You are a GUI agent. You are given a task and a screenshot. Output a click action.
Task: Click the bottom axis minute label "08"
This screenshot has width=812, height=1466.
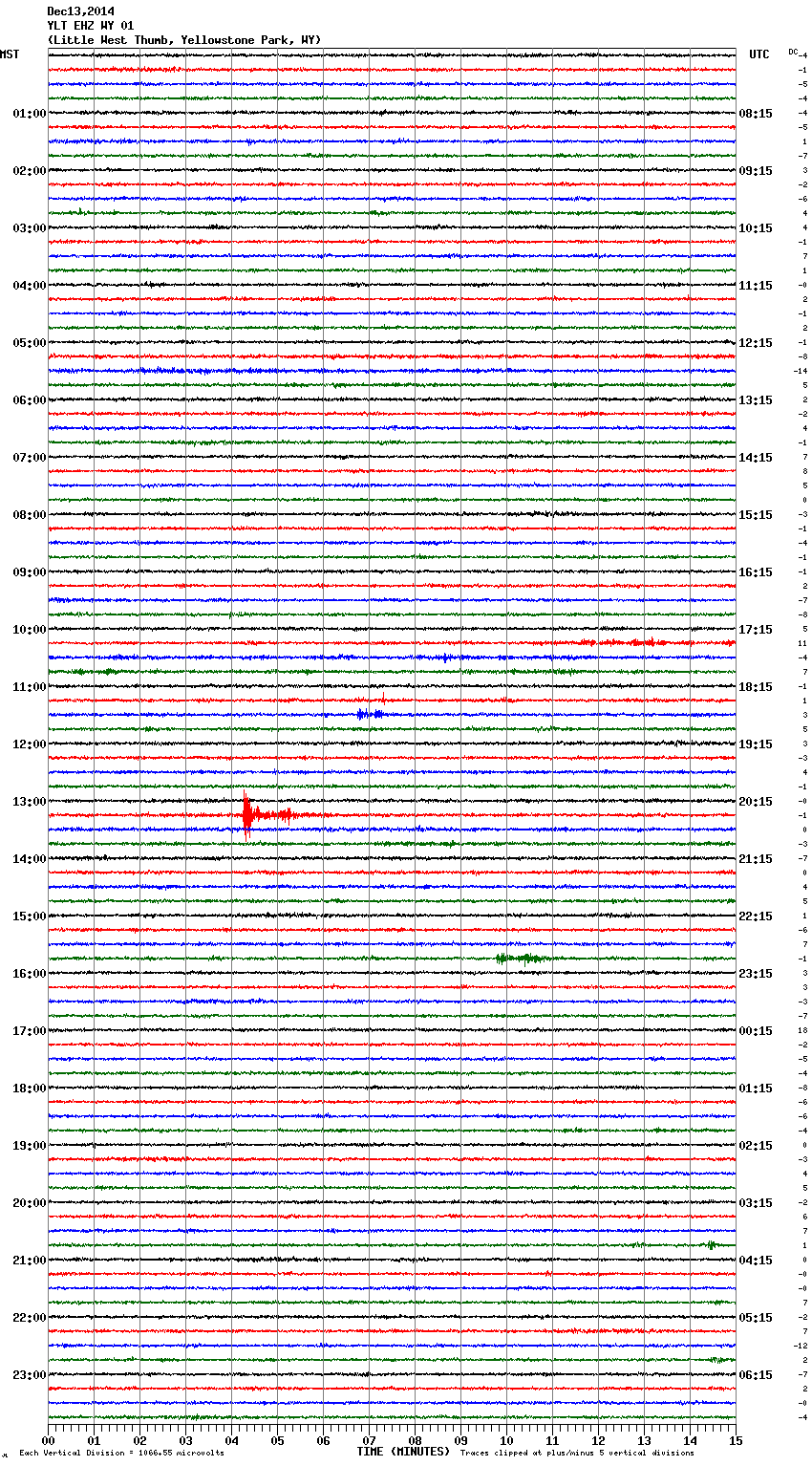pos(415,1440)
